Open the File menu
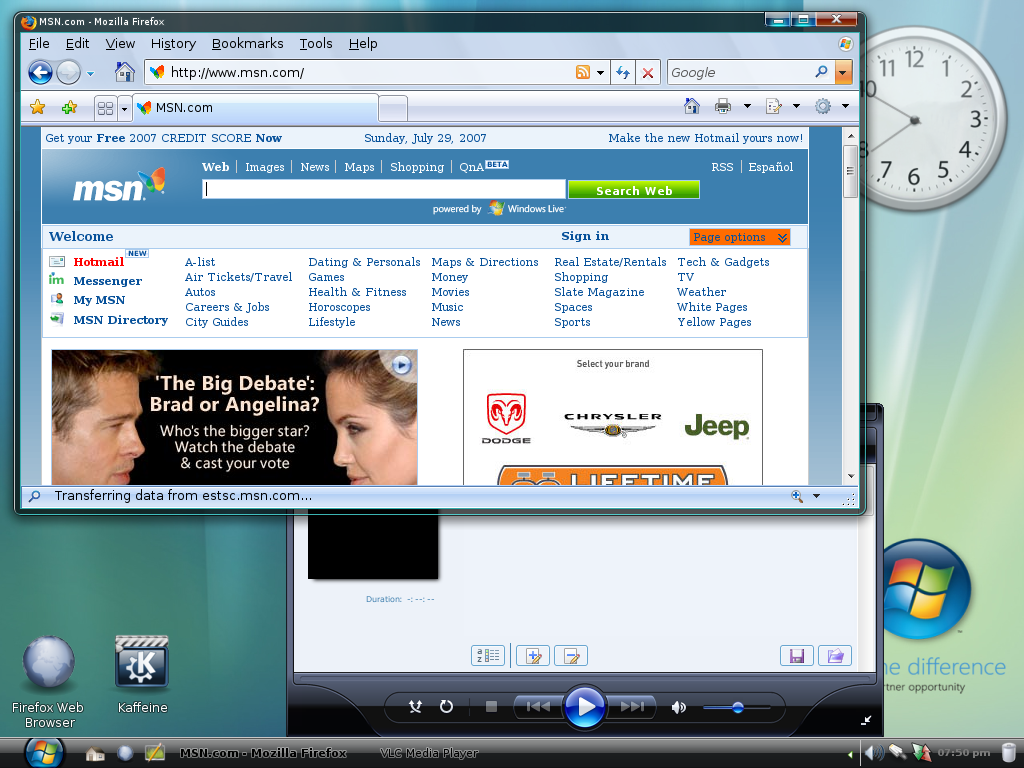 coord(39,44)
